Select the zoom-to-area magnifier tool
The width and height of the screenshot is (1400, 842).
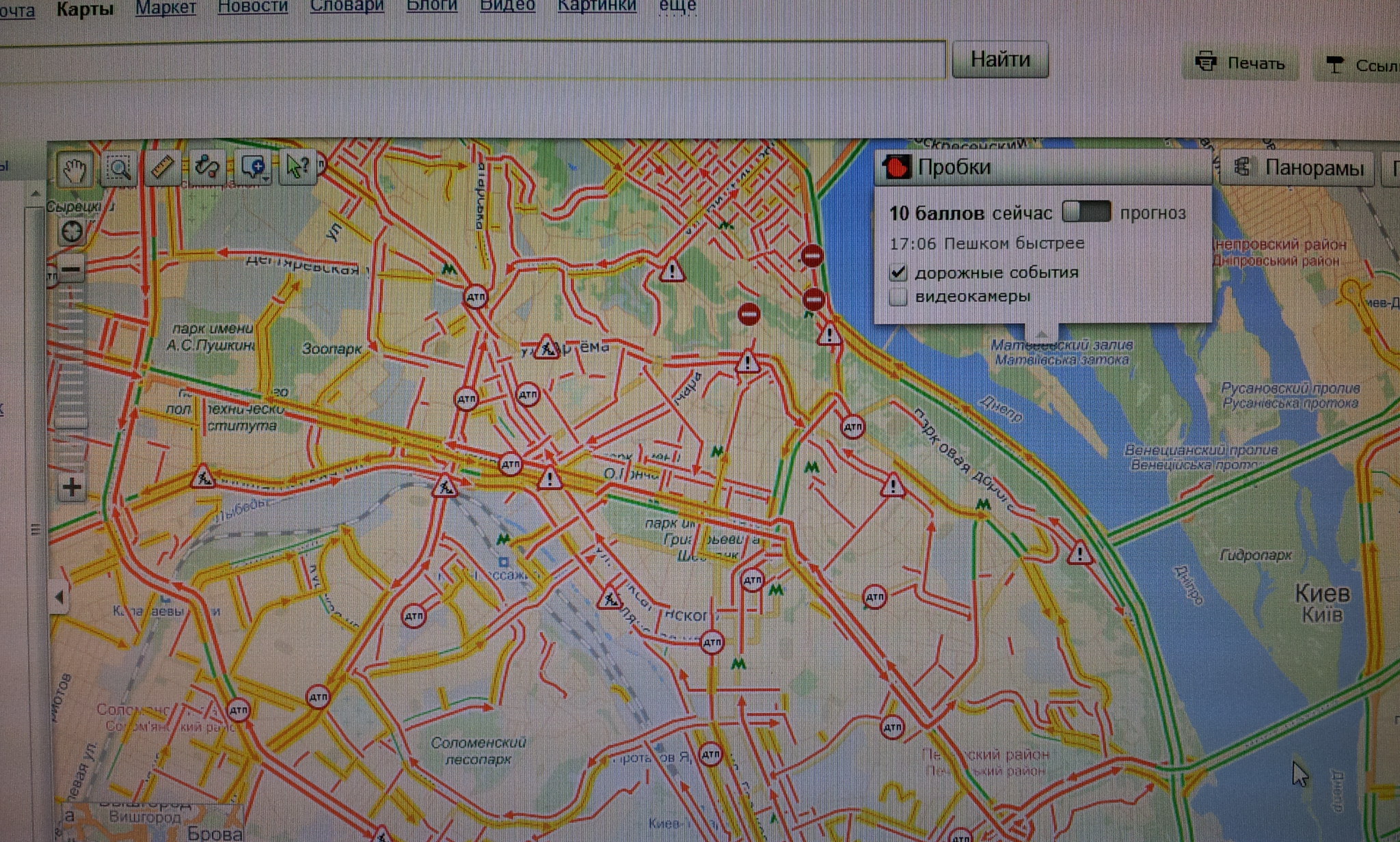tap(119, 168)
